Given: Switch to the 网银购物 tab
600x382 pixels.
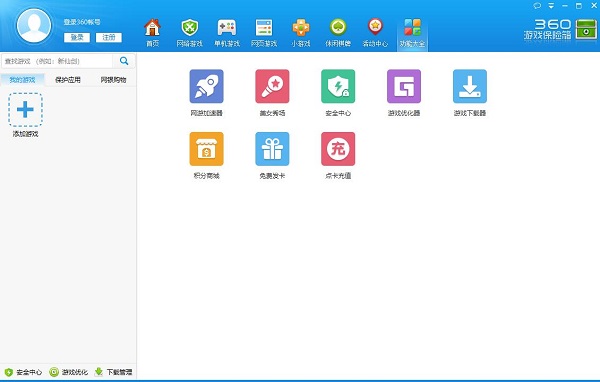Looking at the screenshot, I should tap(113, 80).
